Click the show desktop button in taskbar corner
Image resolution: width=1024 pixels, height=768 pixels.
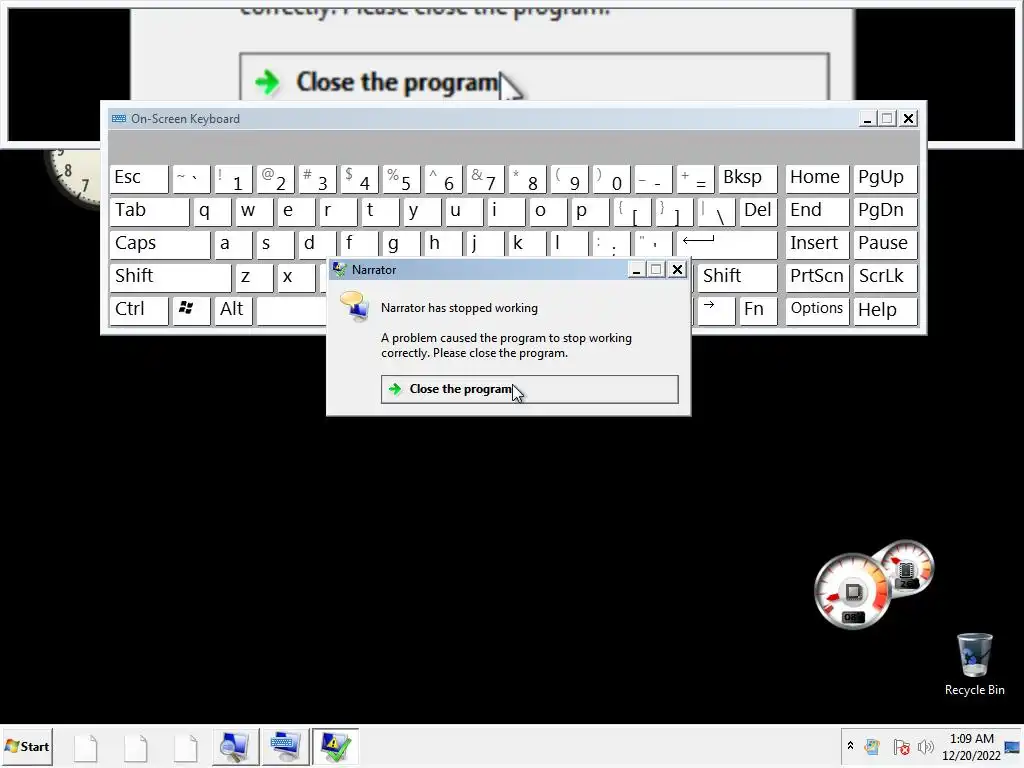coord(1014,746)
